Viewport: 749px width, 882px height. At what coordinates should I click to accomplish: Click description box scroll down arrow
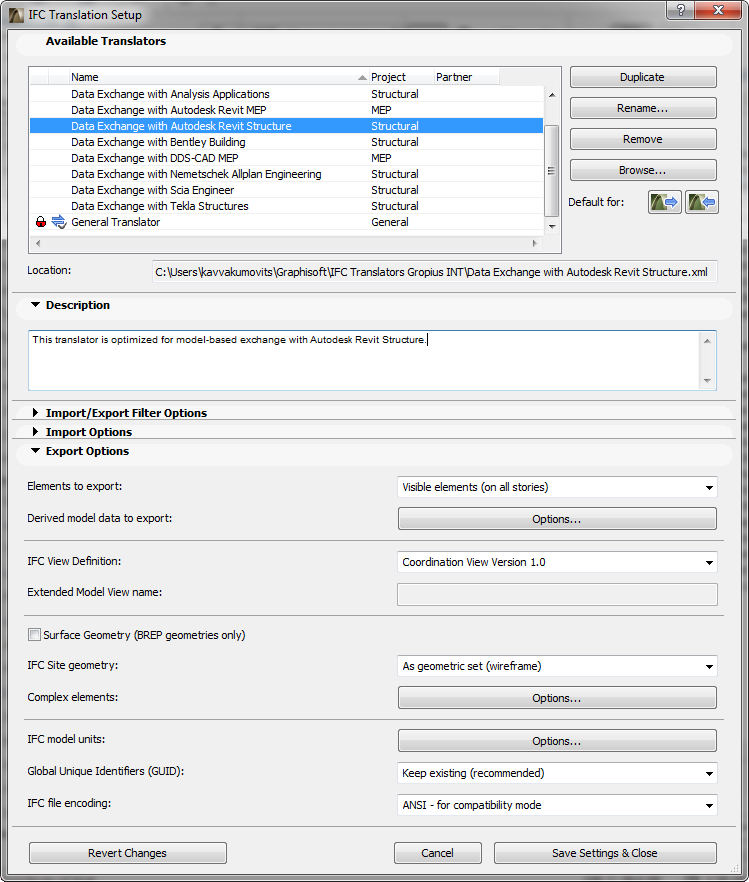707,381
